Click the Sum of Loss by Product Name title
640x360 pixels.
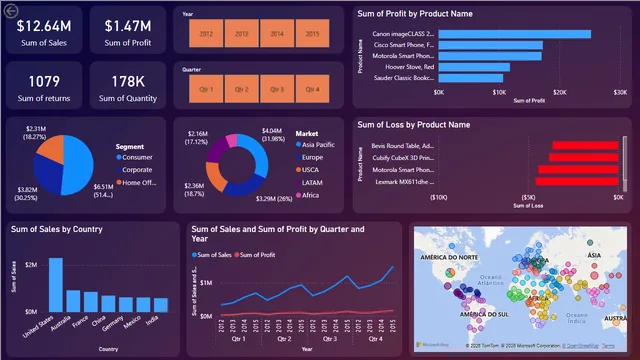[x=414, y=124]
